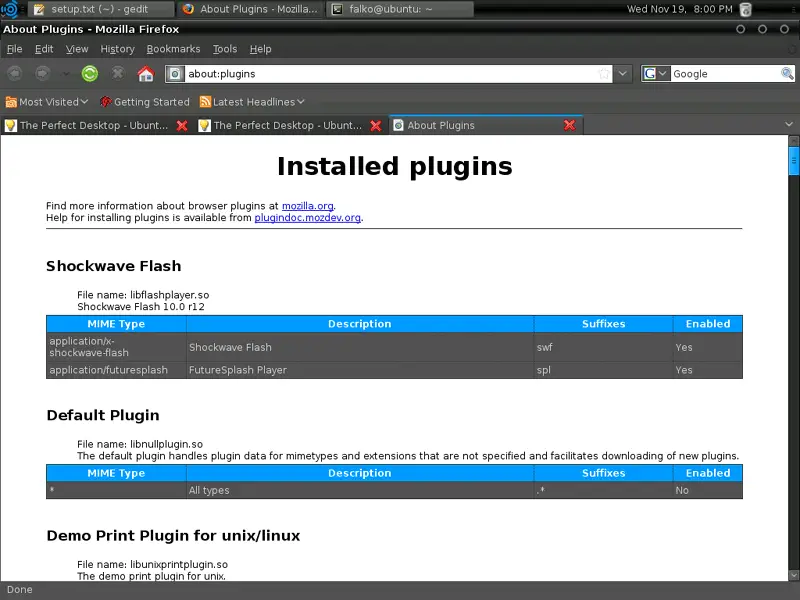Expand the Most Visited bookmarks folder
Viewport: 800px width, 600px height.
(x=47, y=102)
